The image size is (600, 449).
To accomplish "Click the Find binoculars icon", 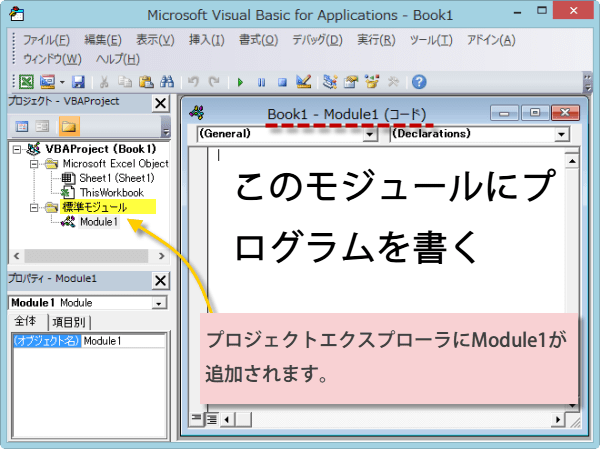I will pos(167,82).
